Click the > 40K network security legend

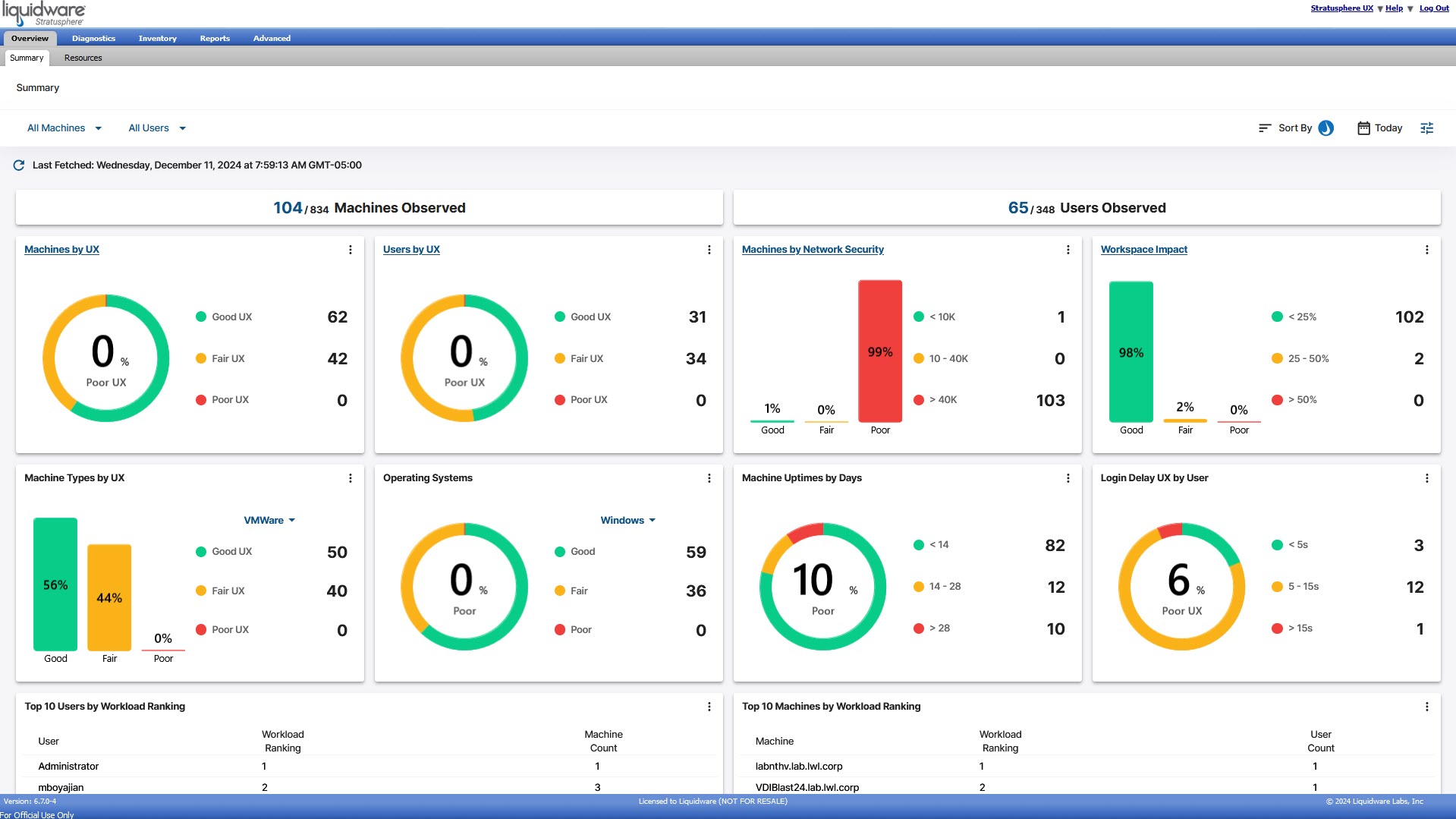(936, 400)
